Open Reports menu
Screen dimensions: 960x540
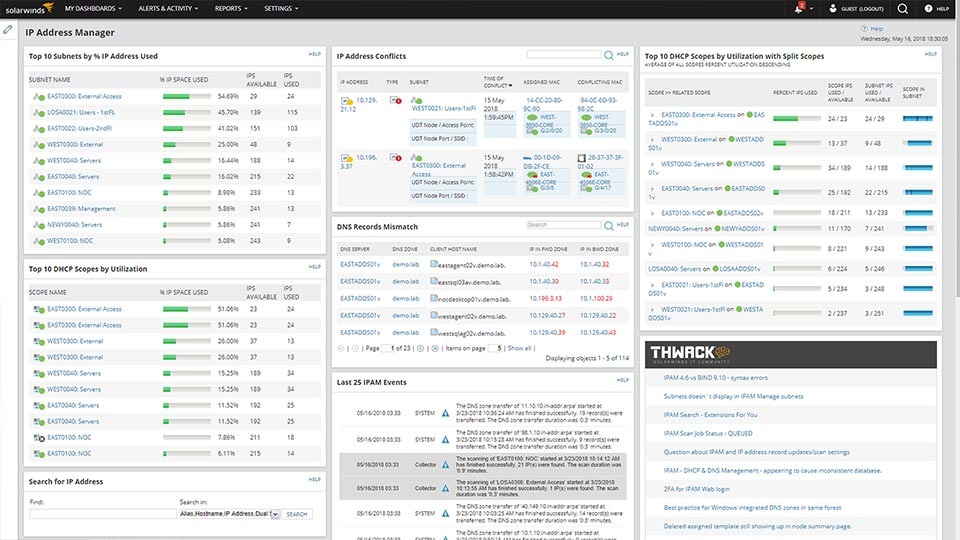point(231,9)
